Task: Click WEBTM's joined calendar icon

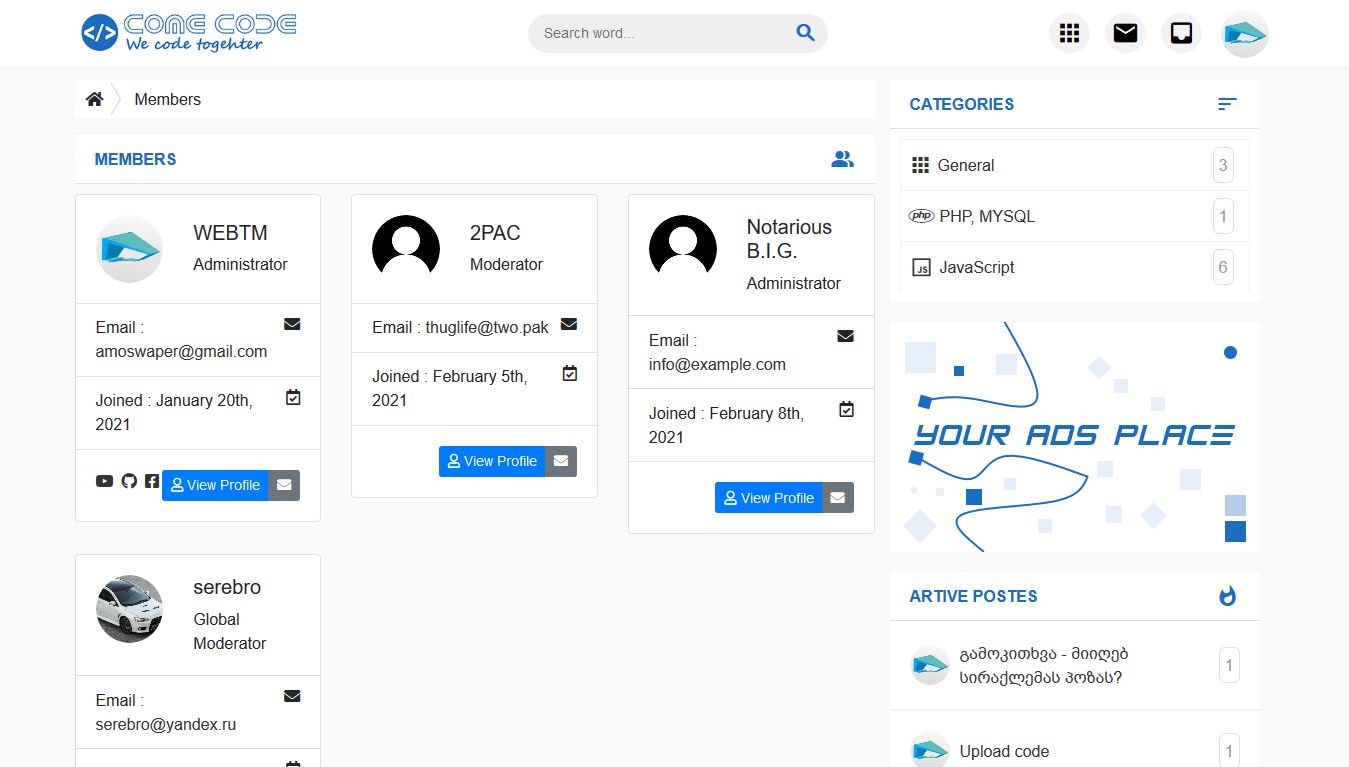Action: 293,397
